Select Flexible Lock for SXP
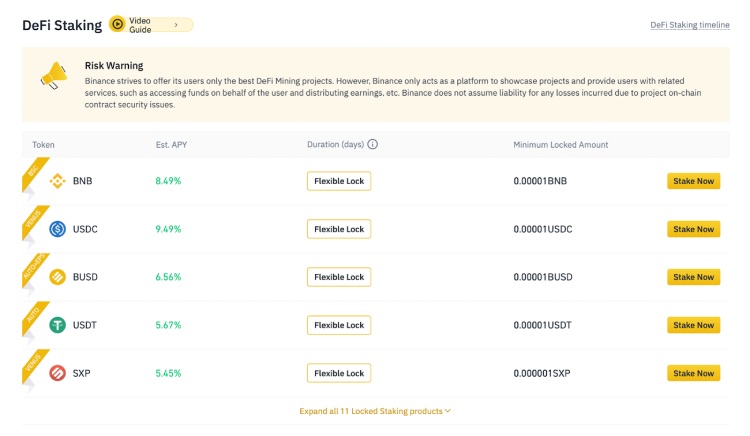 point(339,373)
